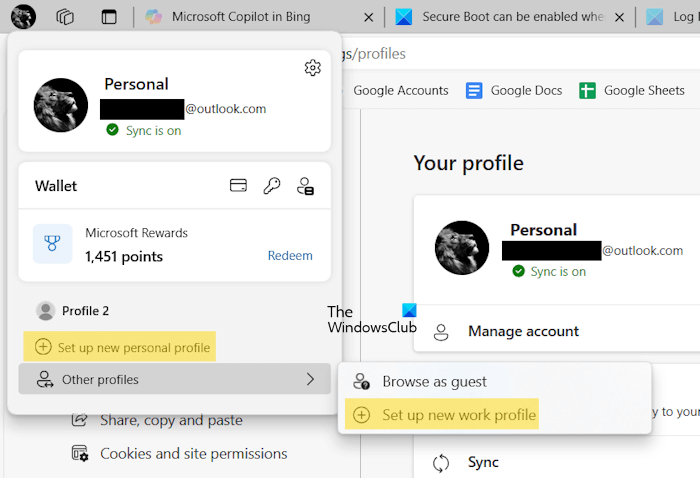Select Browse as guest
Image resolution: width=700 pixels, height=478 pixels.
434,381
